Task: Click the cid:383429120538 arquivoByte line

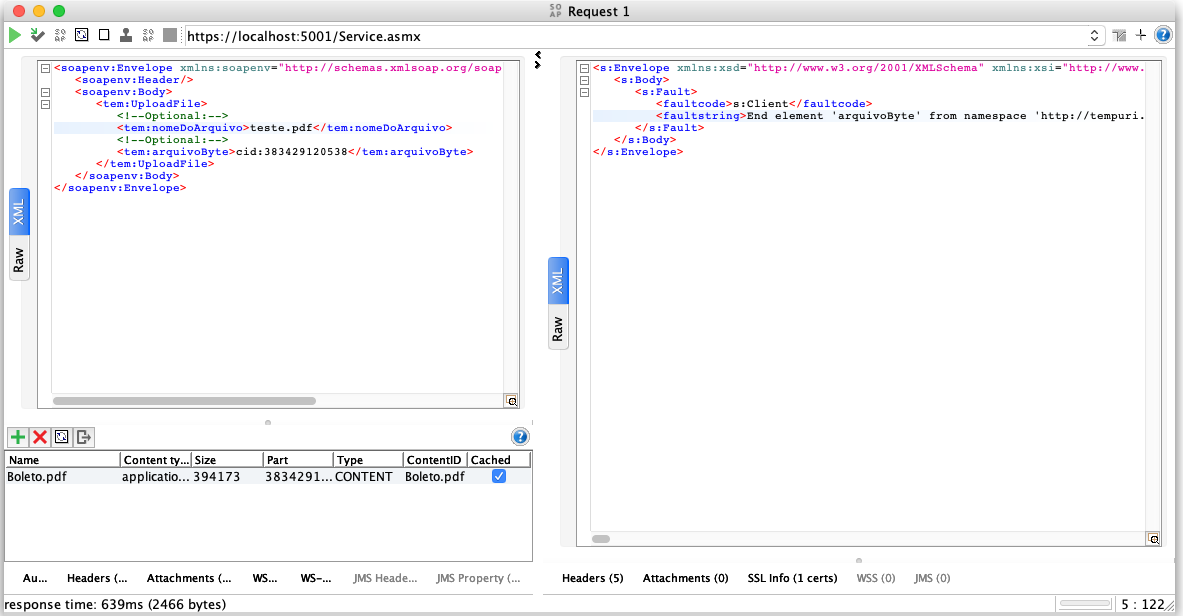Action: (295, 152)
